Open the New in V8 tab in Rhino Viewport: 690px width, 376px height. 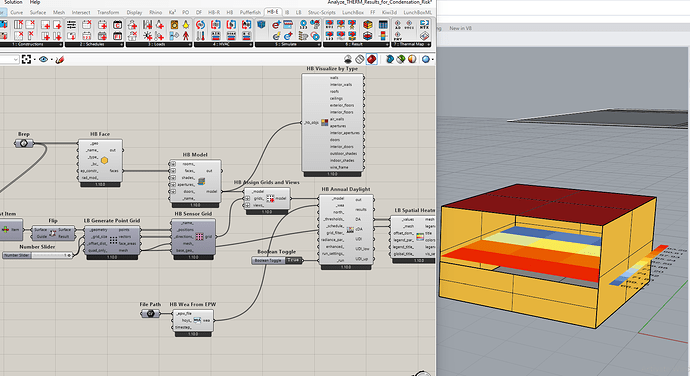point(460,28)
